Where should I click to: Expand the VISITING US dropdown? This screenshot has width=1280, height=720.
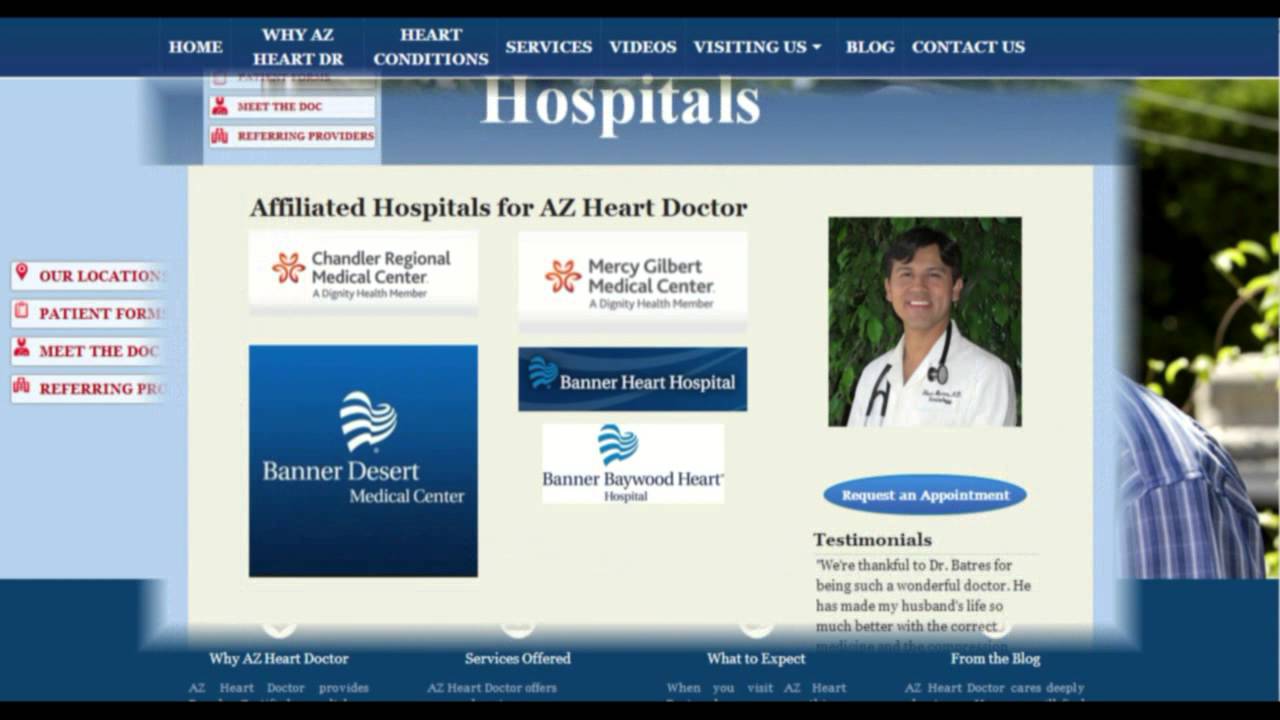(x=757, y=47)
